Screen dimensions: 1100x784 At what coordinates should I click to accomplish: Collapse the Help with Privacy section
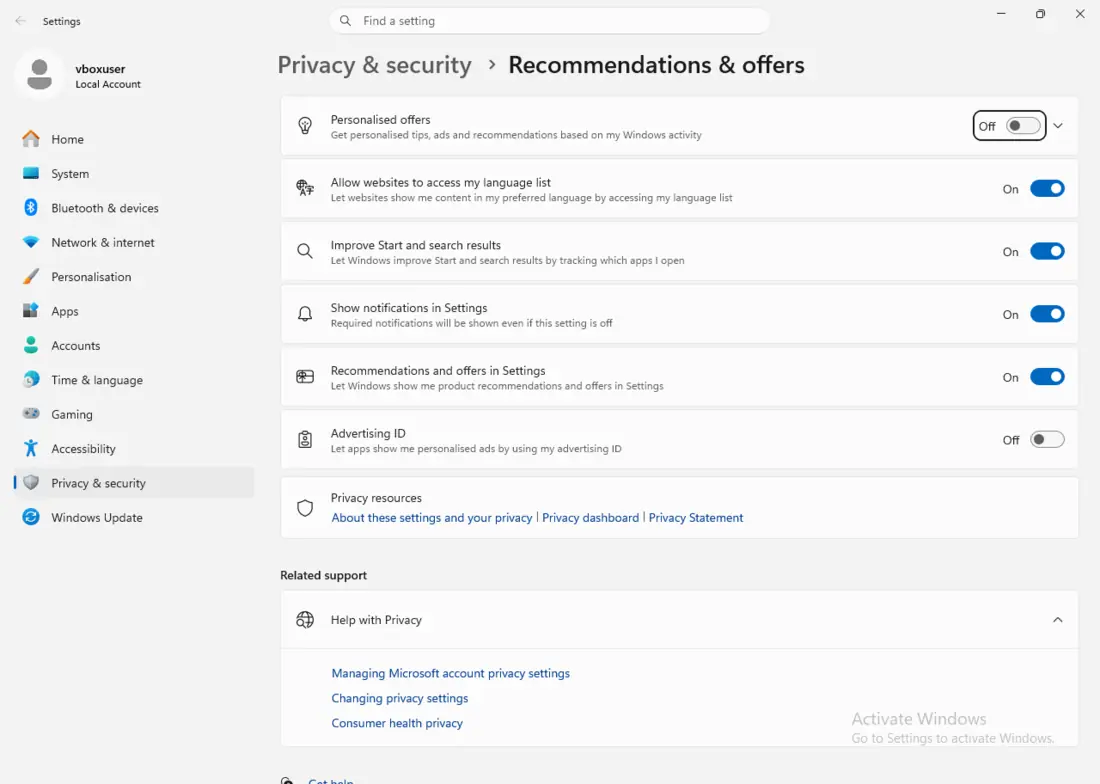[1057, 620]
